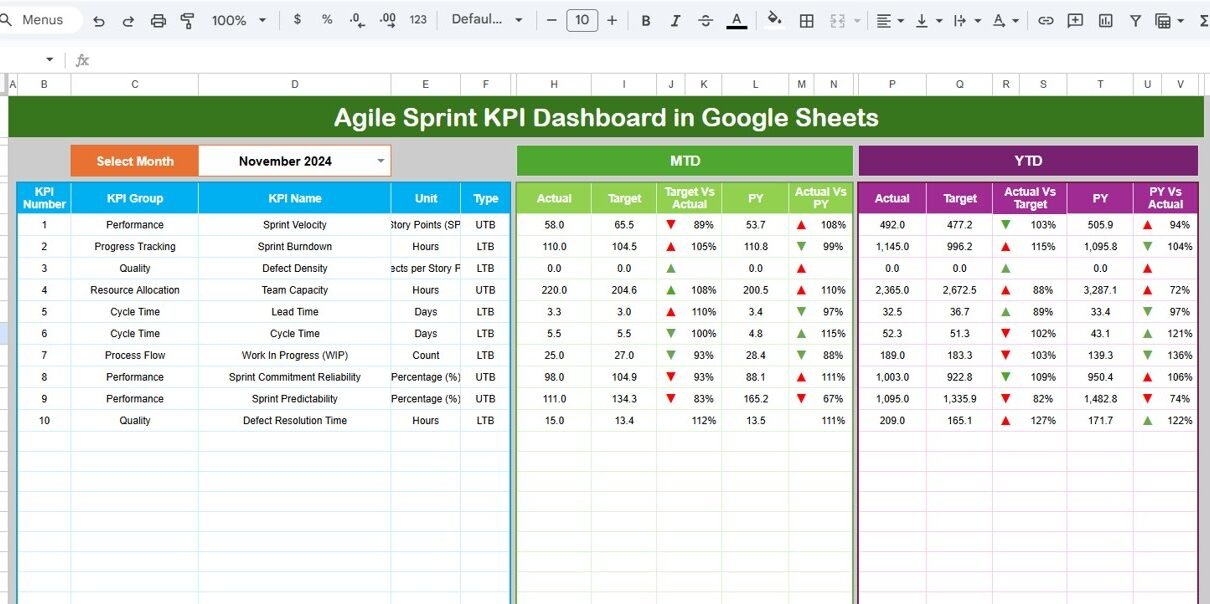Expand the Default font dropdown

point(487,20)
